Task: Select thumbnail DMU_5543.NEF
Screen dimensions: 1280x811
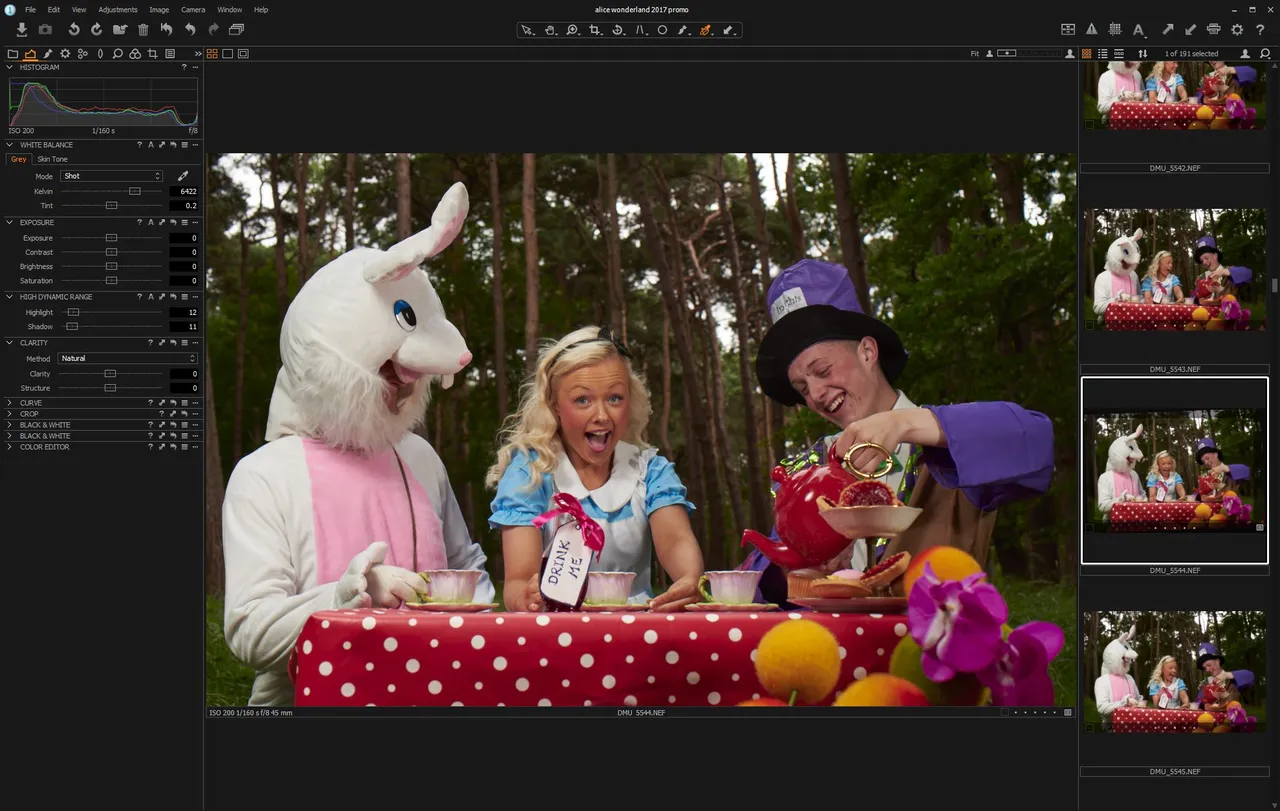Action: pyautogui.click(x=1175, y=270)
